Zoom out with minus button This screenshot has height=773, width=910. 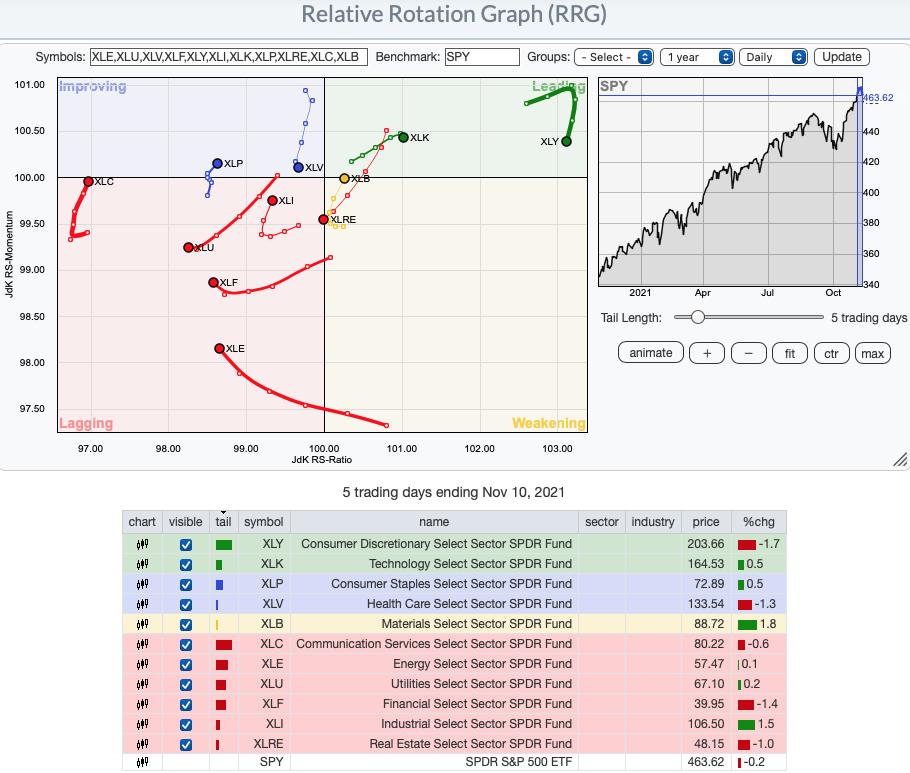[x=749, y=353]
